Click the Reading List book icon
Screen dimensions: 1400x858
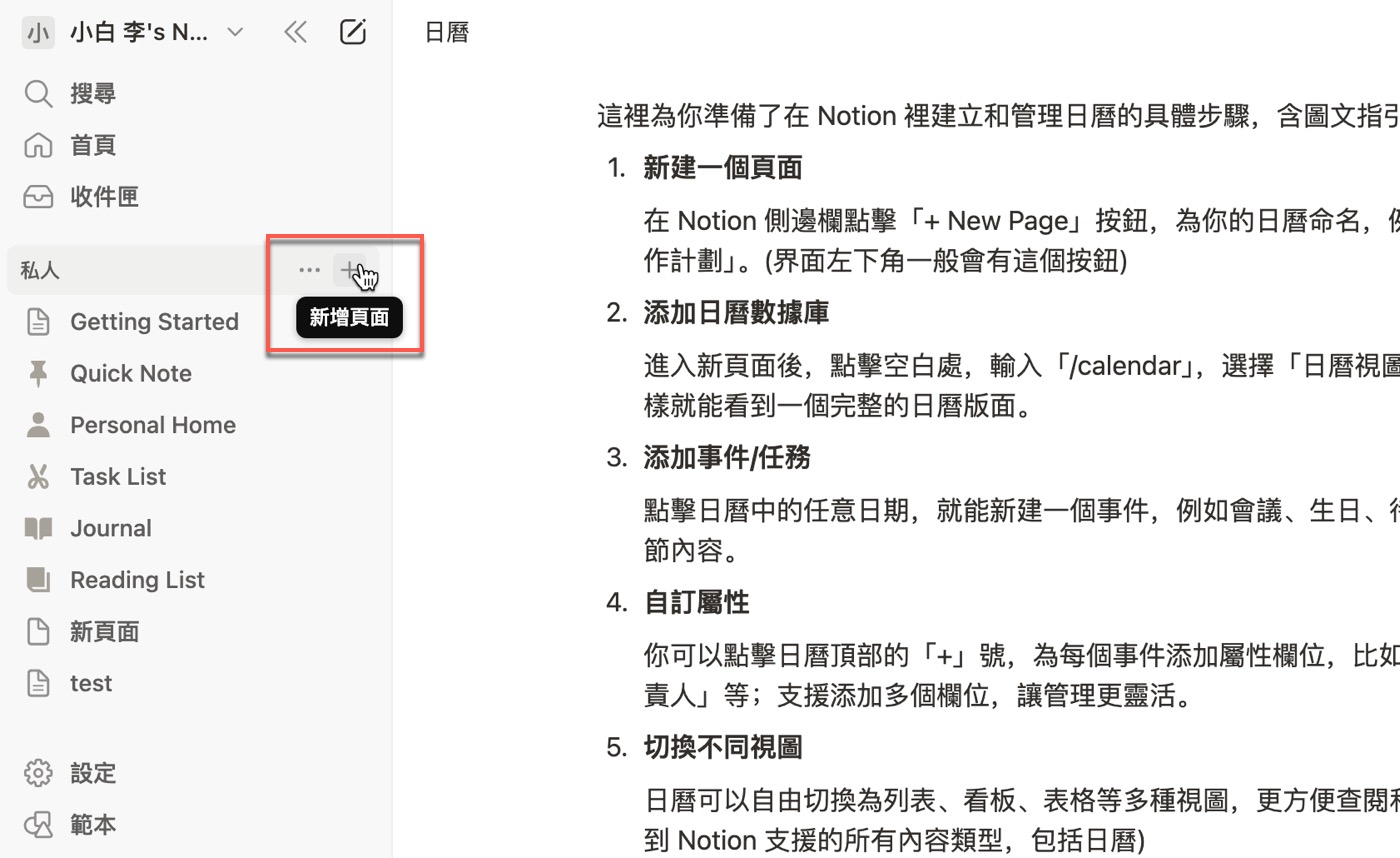(x=38, y=580)
